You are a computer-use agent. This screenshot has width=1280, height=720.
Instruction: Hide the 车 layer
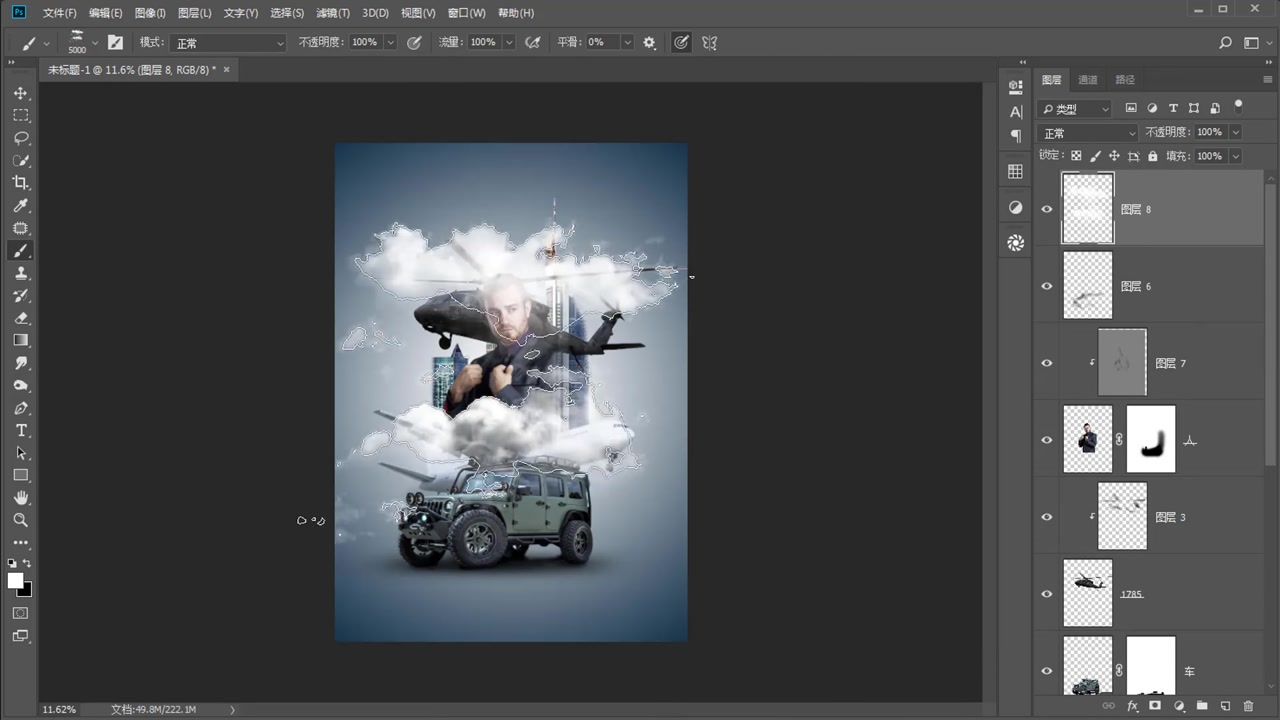pyautogui.click(x=1047, y=671)
